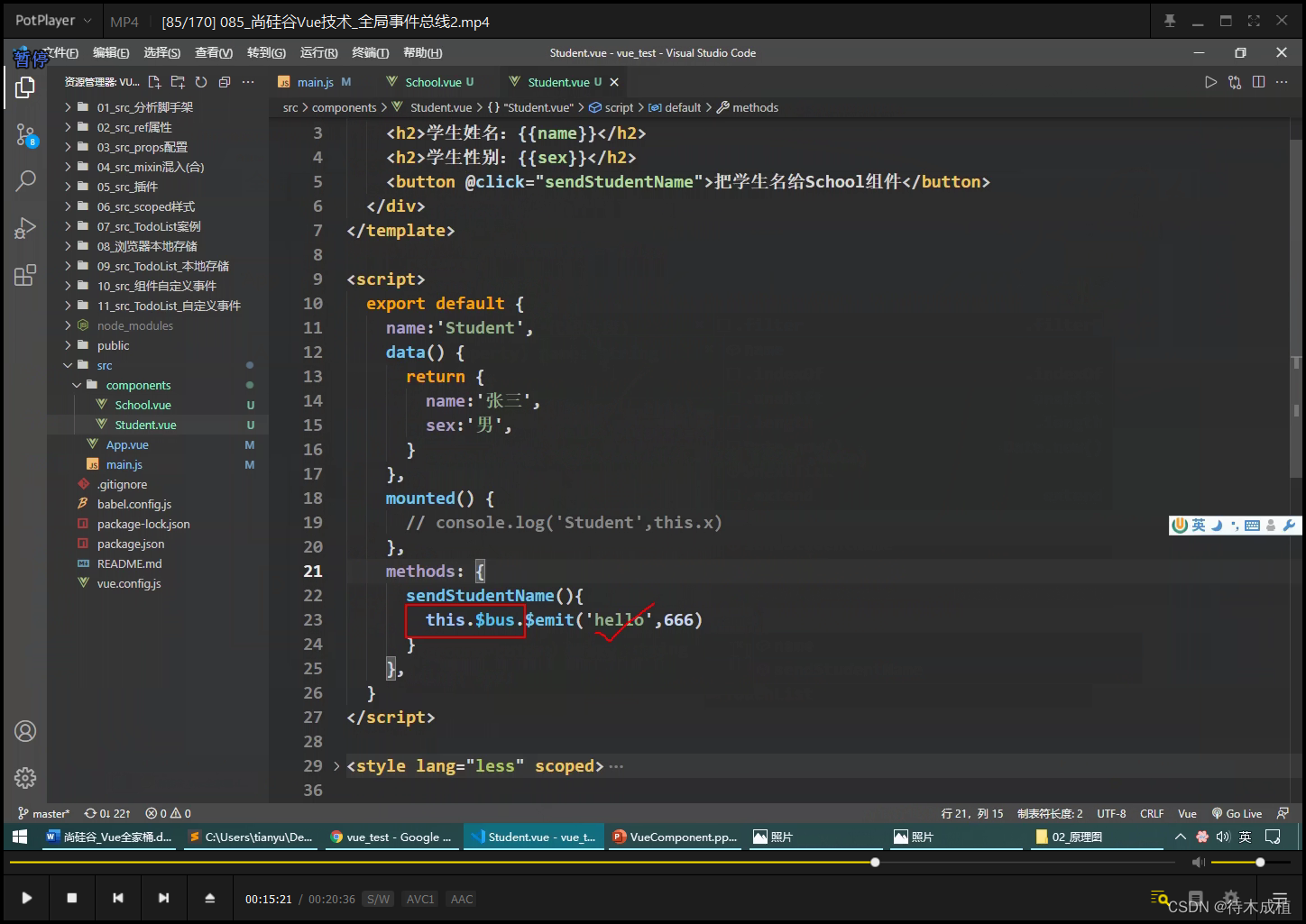Open School.vue in the file tree
Viewport: 1306px width, 924px height.
pyautogui.click(x=143, y=405)
